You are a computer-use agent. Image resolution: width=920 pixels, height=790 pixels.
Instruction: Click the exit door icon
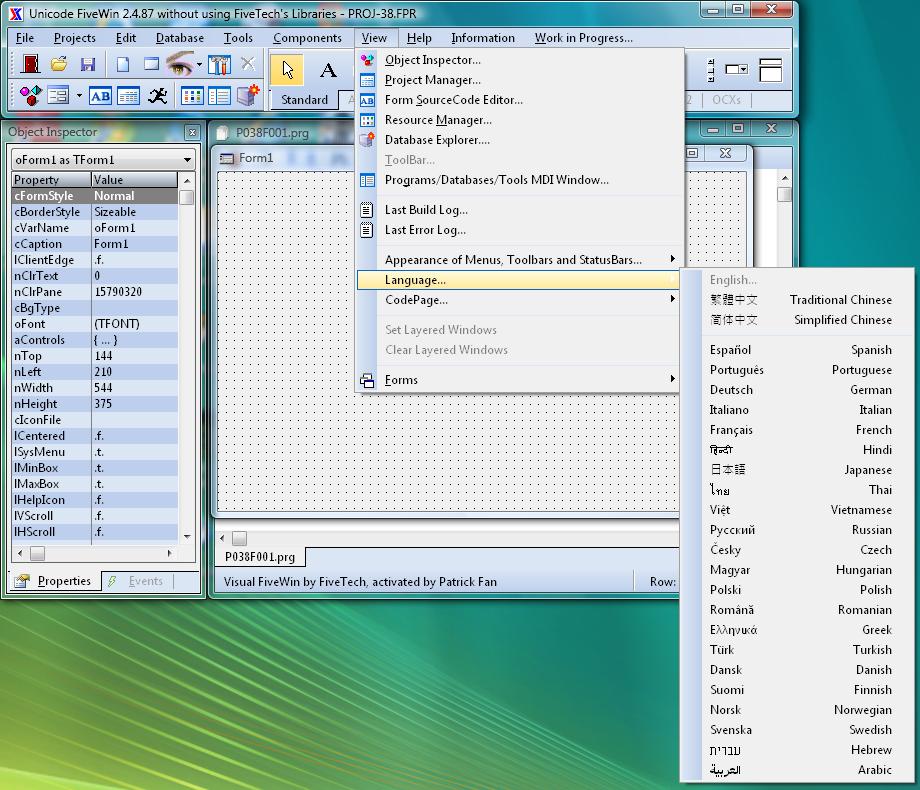[x=29, y=63]
